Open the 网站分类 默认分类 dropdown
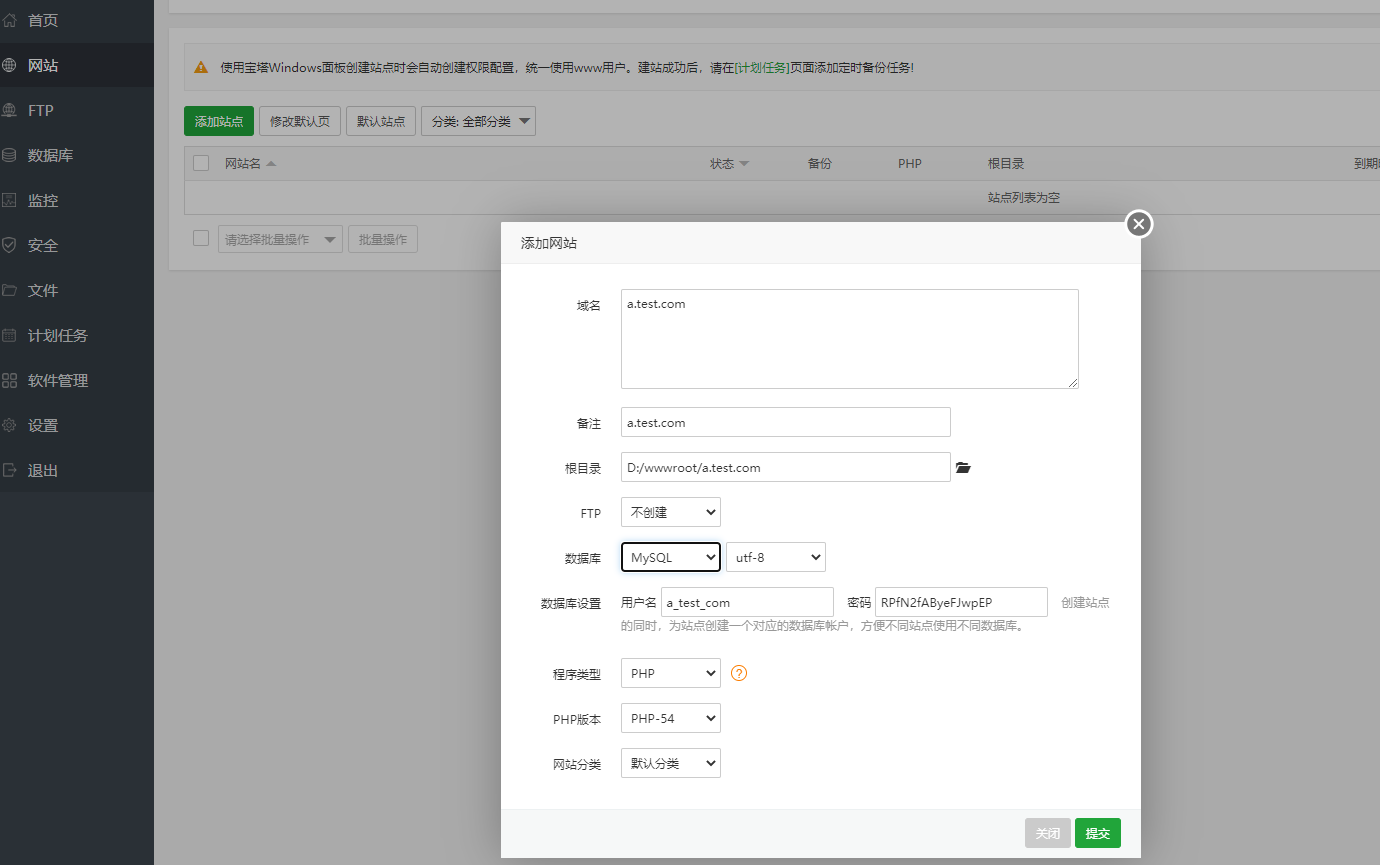The image size is (1380, 865). (671, 763)
